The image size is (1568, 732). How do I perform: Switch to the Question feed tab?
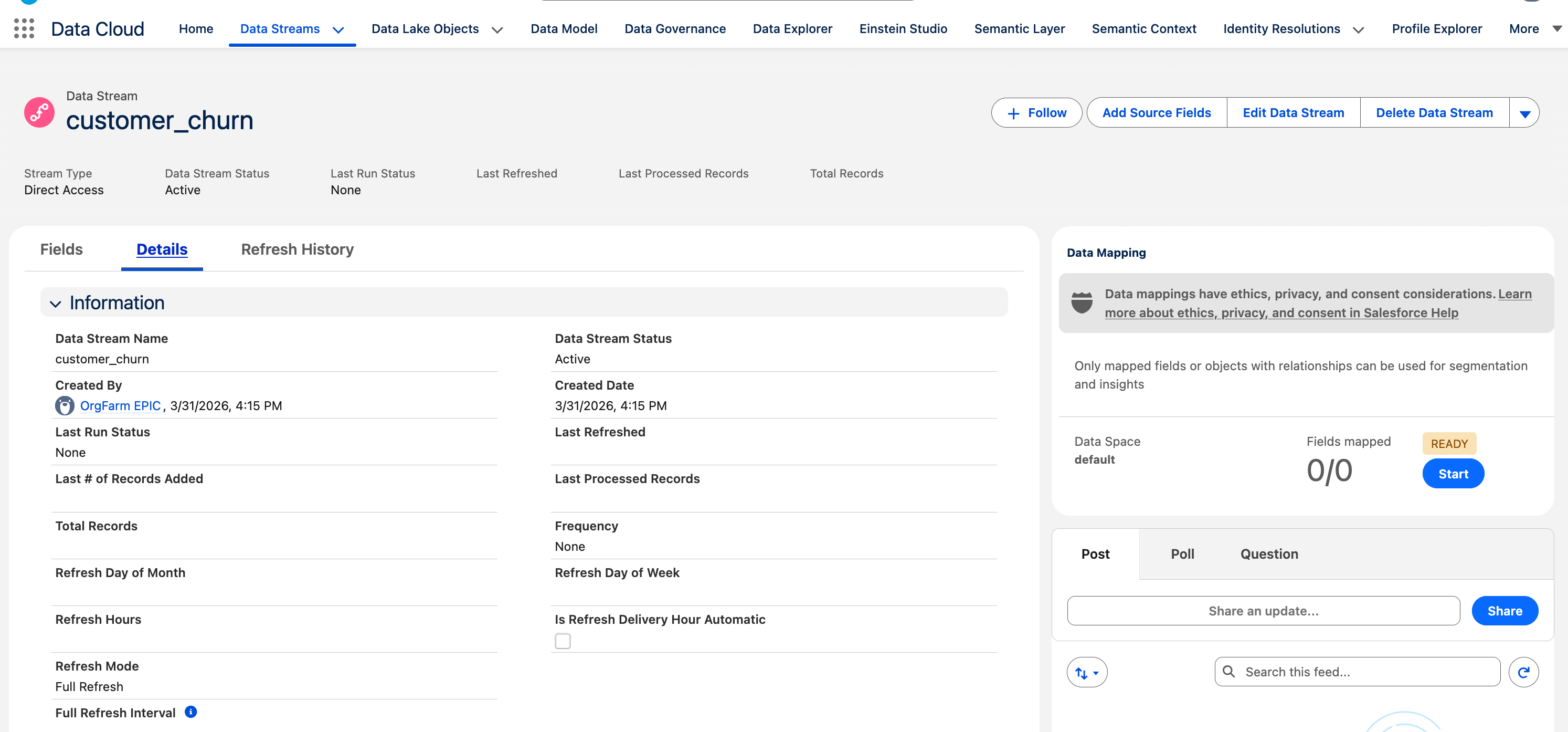(1269, 553)
